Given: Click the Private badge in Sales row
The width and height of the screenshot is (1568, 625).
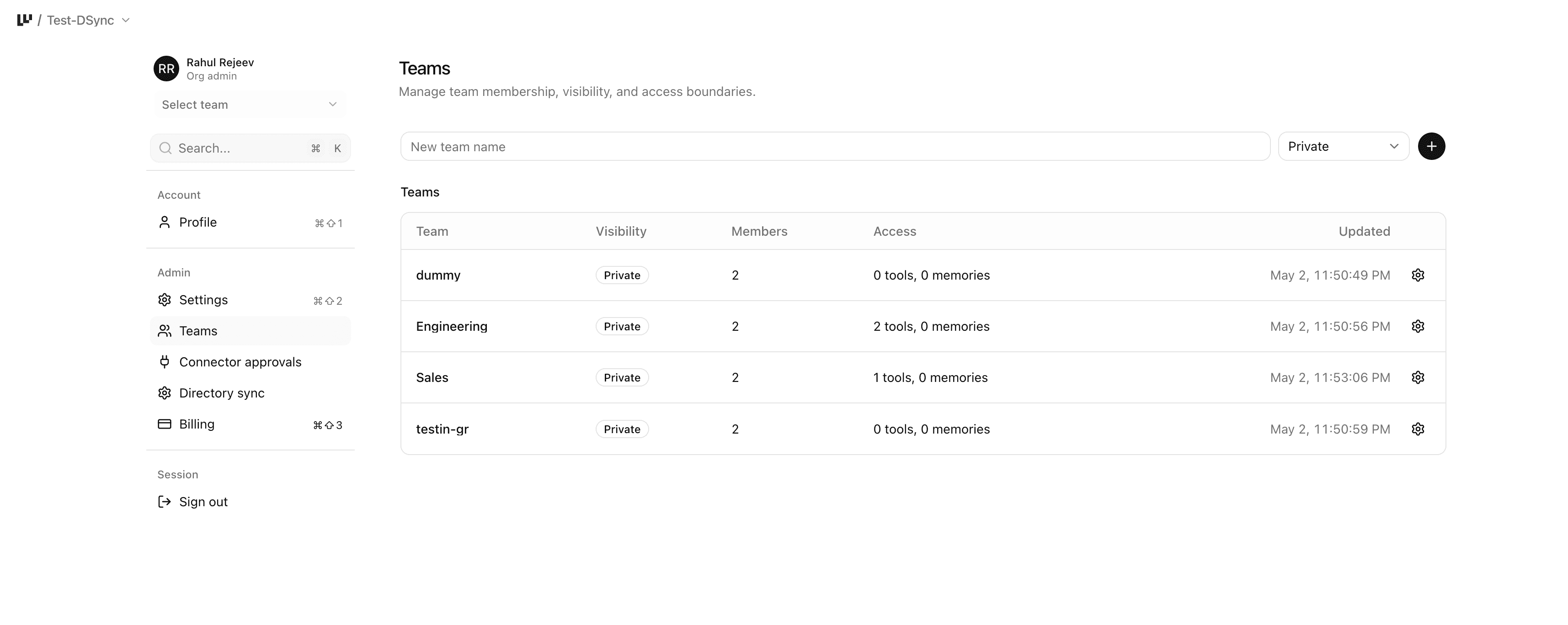Looking at the screenshot, I should 622,377.
